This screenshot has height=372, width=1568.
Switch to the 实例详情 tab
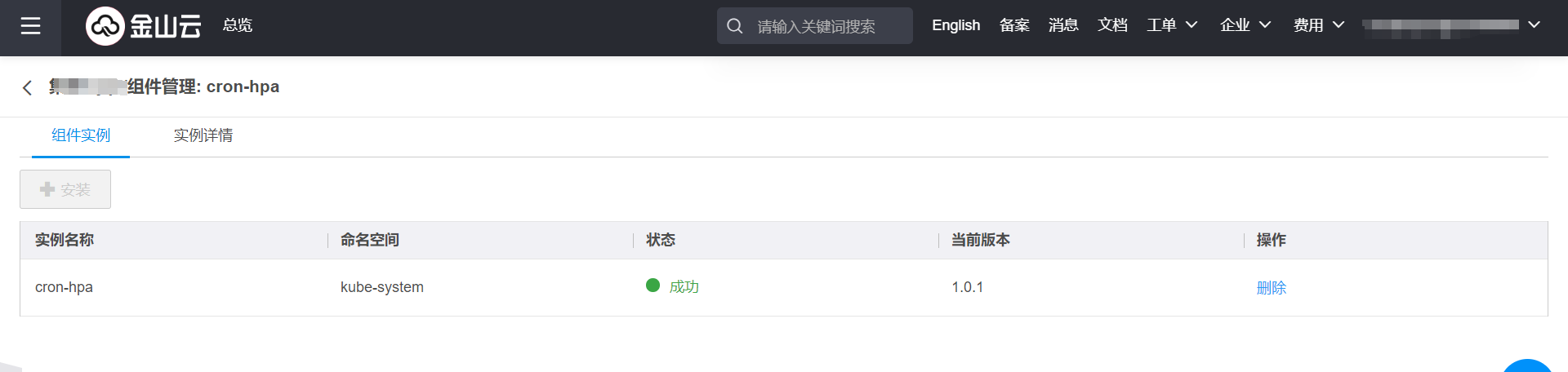[x=203, y=135]
